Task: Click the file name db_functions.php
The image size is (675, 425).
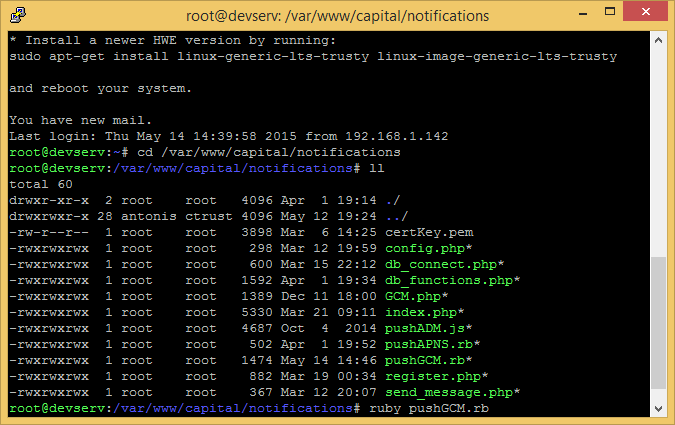Action: [449, 280]
